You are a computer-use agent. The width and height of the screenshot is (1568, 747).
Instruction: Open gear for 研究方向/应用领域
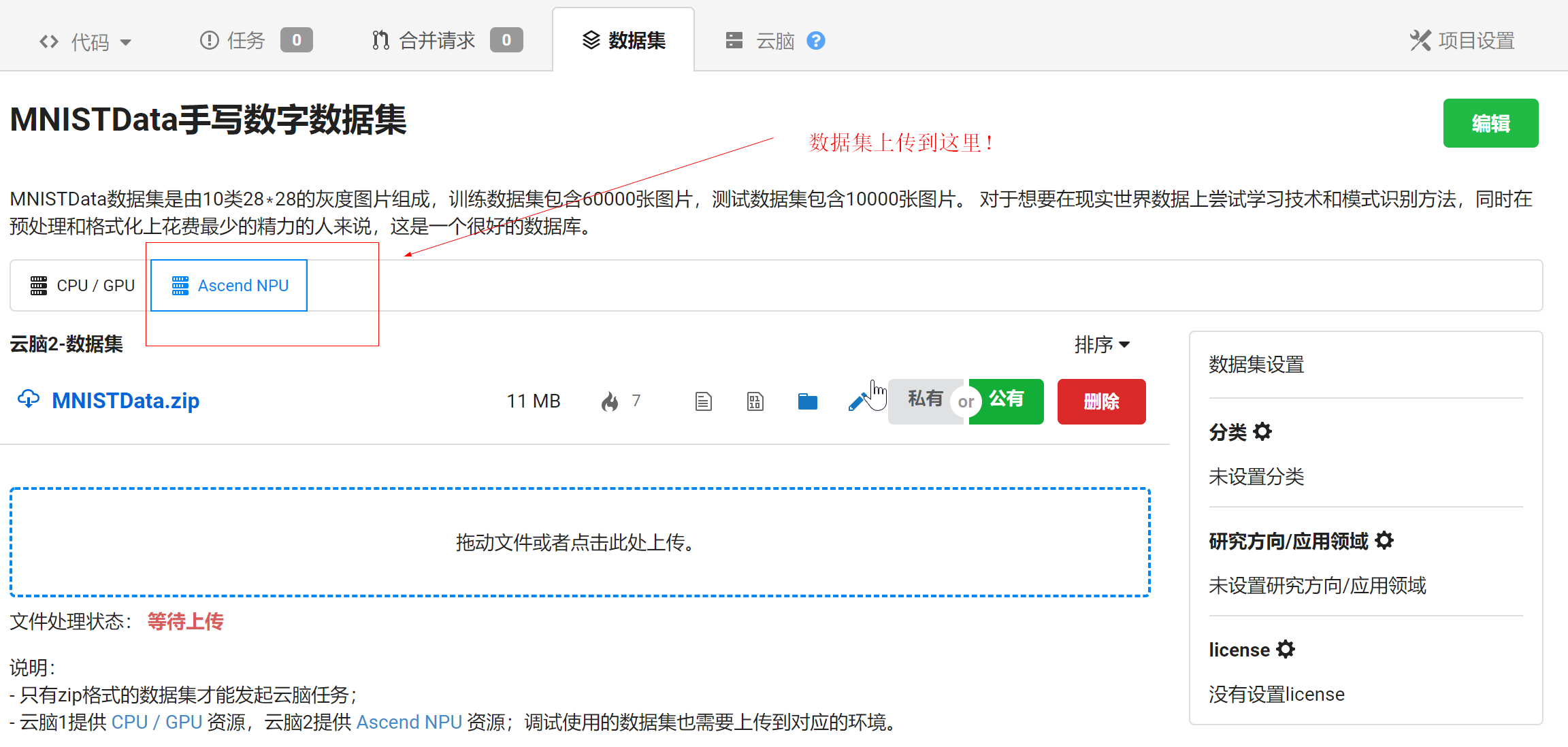click(1384, 541)
